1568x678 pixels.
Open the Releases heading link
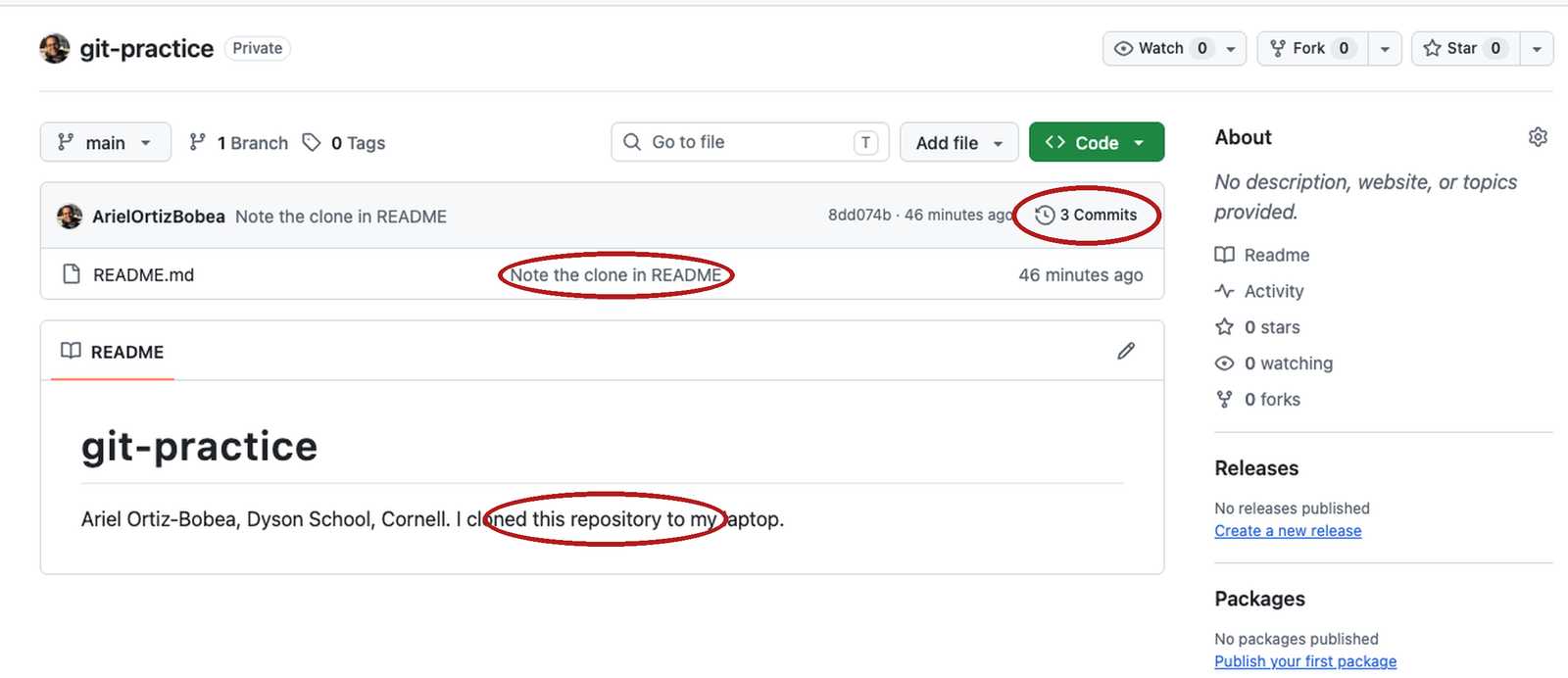pyautogui.click(x=1256, y=468)
